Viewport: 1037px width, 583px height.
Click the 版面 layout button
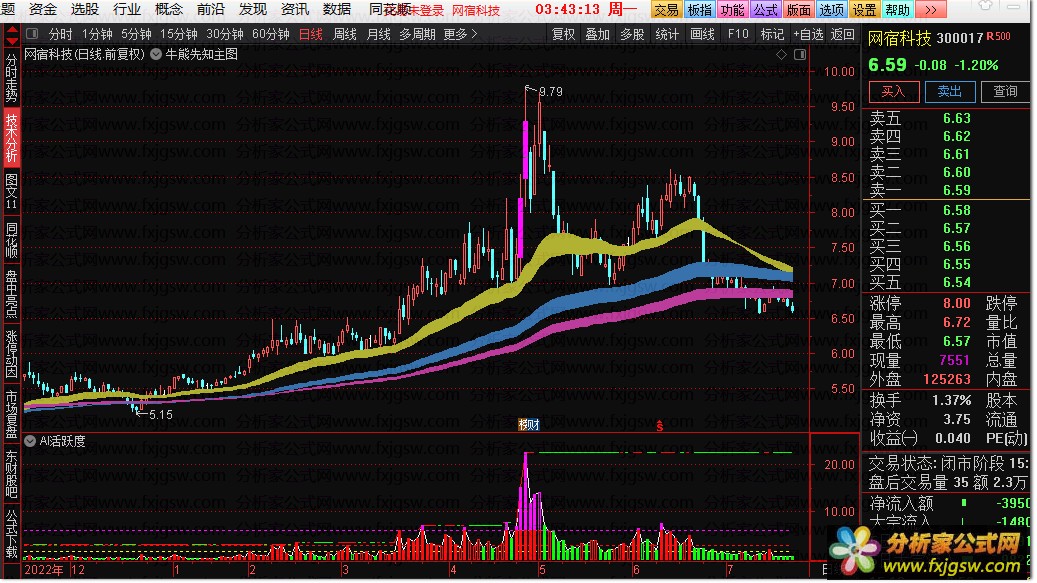coord(799,10)
